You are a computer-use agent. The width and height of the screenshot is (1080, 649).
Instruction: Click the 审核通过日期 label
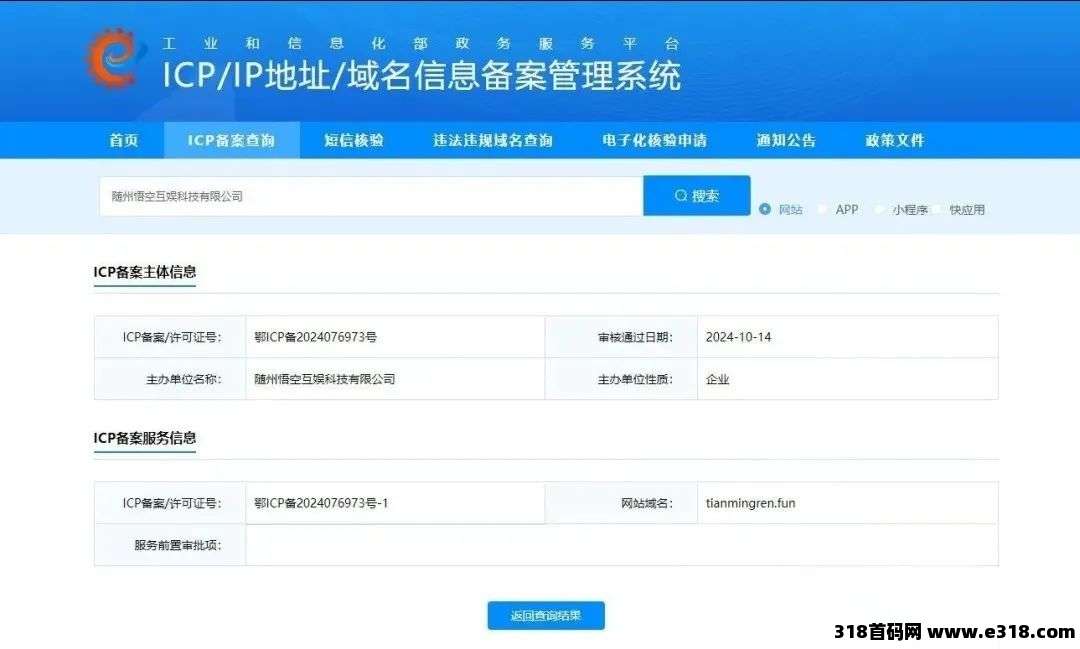click(635, 337)
